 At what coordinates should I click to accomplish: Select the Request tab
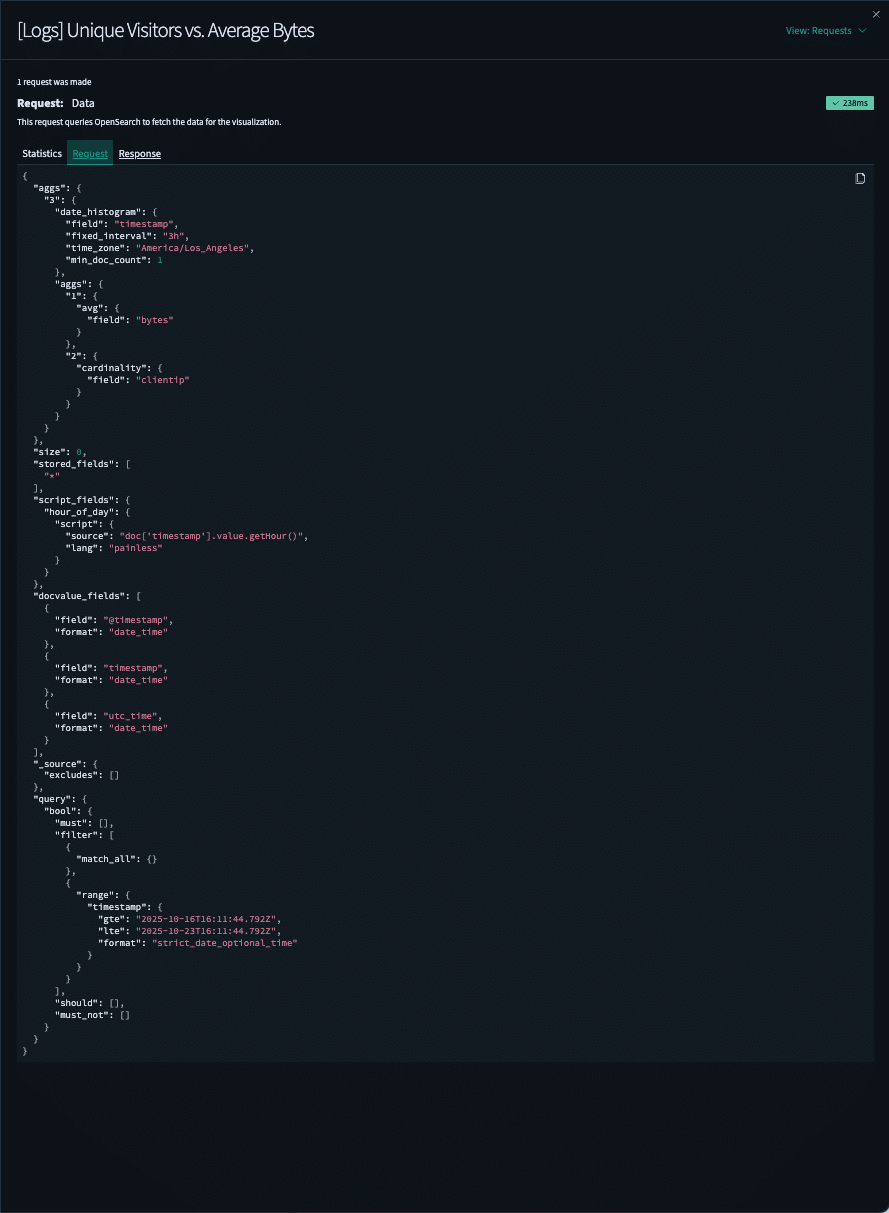pos(90,154)
